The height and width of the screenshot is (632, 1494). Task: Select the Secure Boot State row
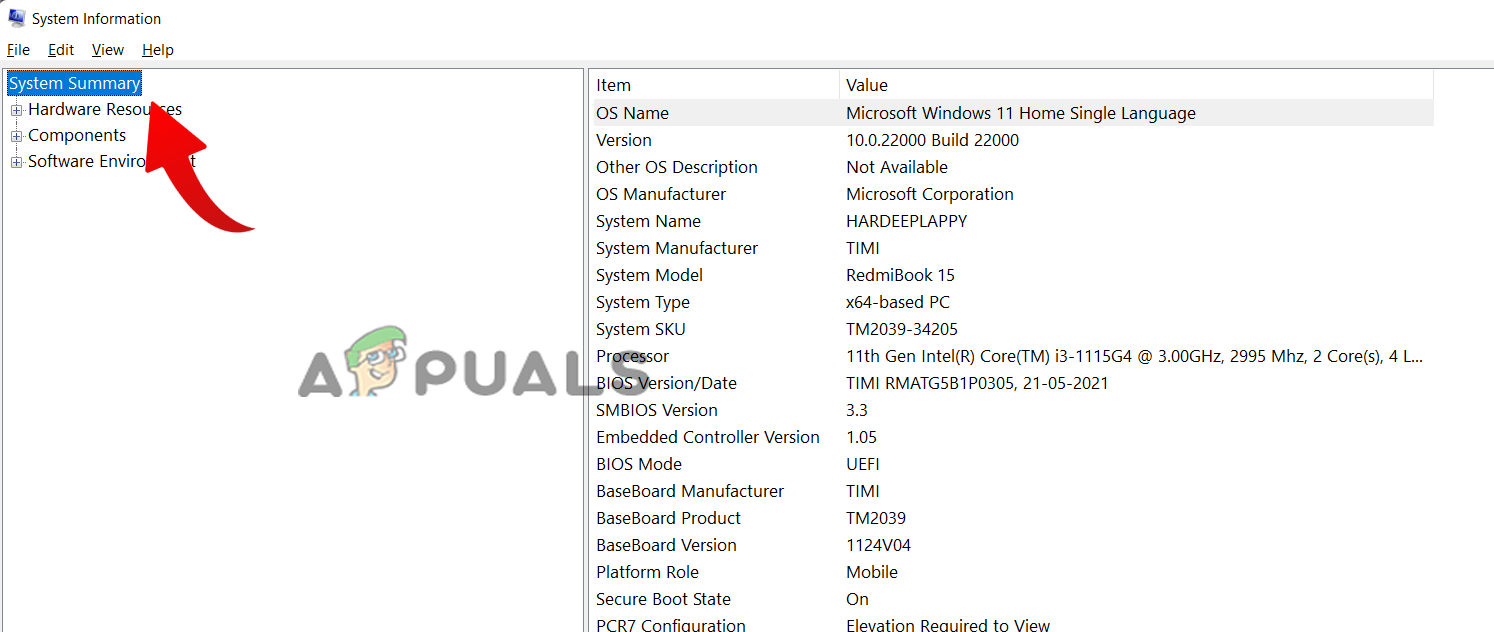(x=663, y=599)
